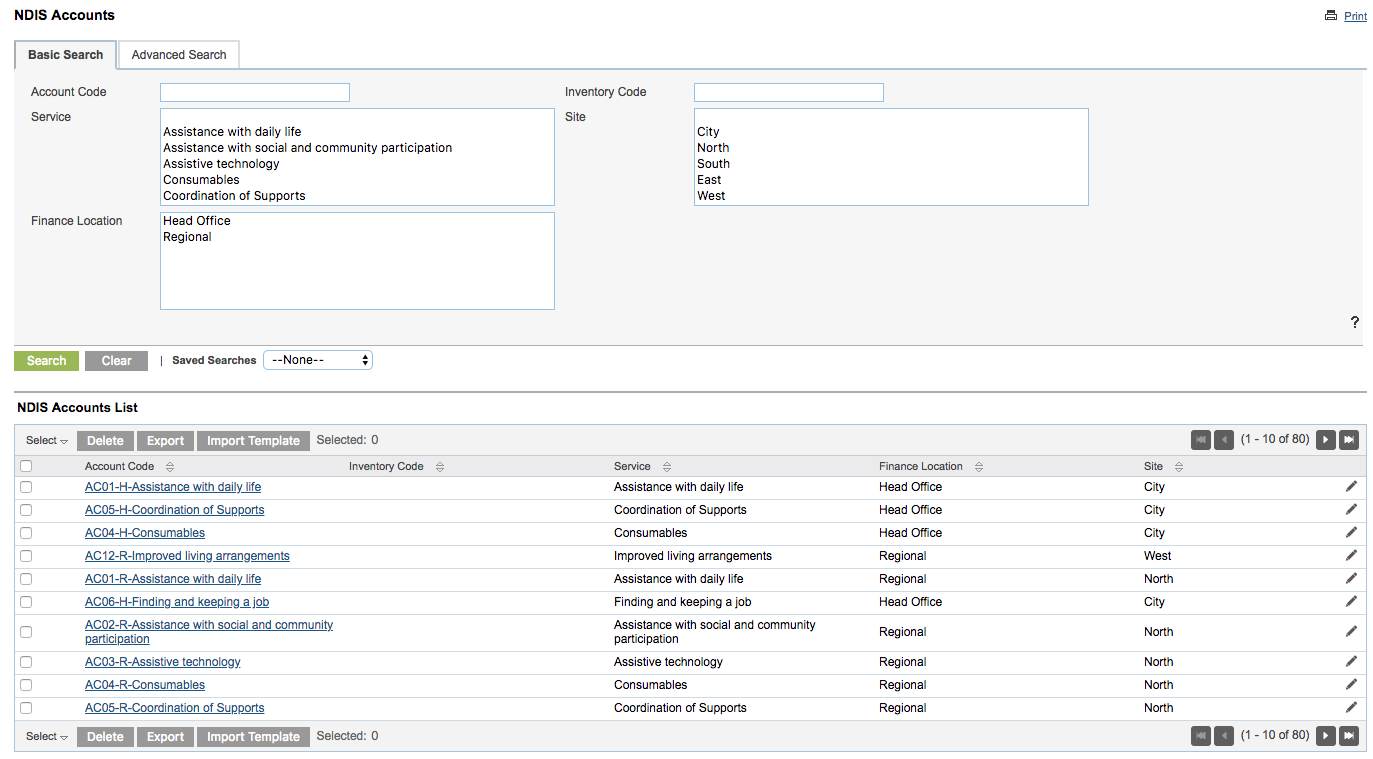Viewport: 1373px width, 759px height.
Task: Select 'West' in the Site listbox
Action: (711, 196)
